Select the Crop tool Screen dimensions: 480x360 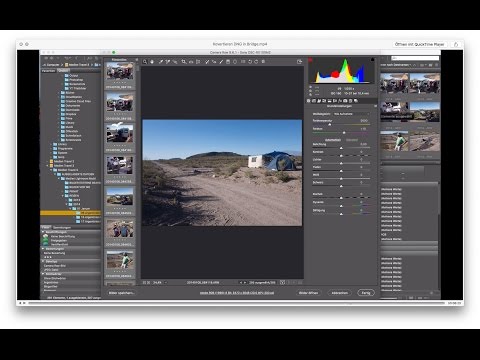tap(184, 62)
